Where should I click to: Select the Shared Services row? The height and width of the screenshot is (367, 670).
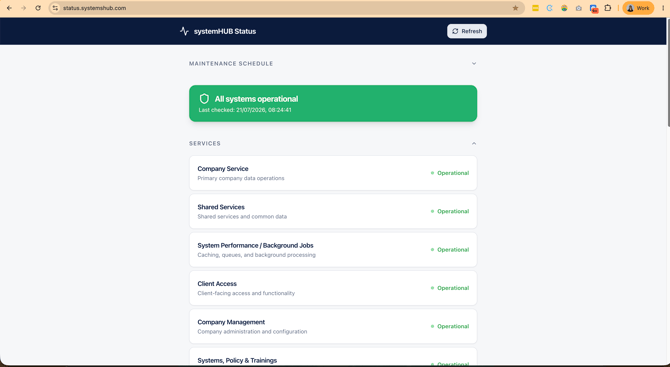pos(333,211)
